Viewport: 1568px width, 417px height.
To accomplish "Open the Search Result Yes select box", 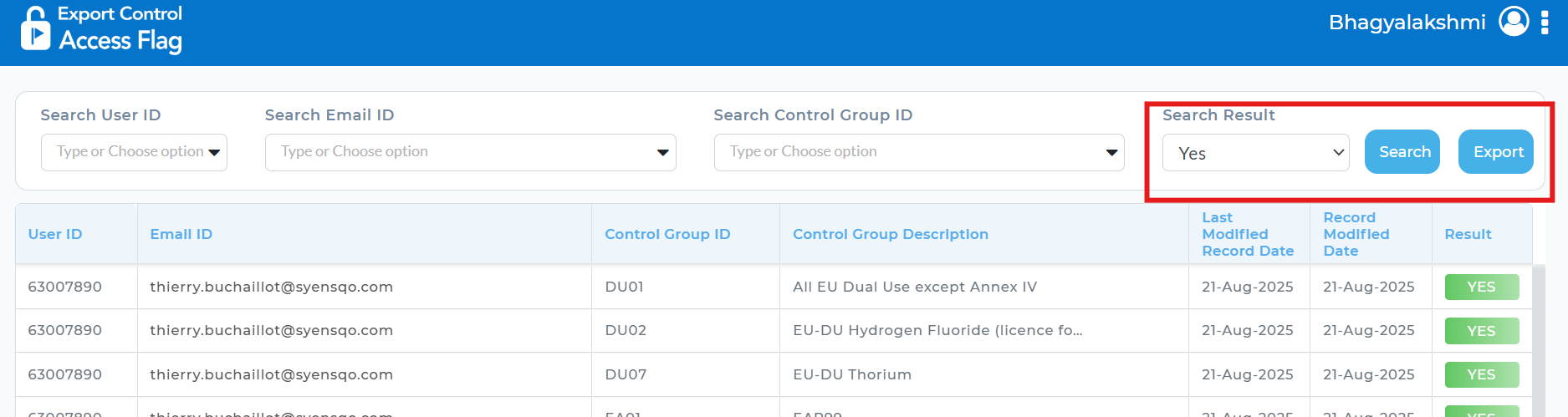I will (1254, 153).
